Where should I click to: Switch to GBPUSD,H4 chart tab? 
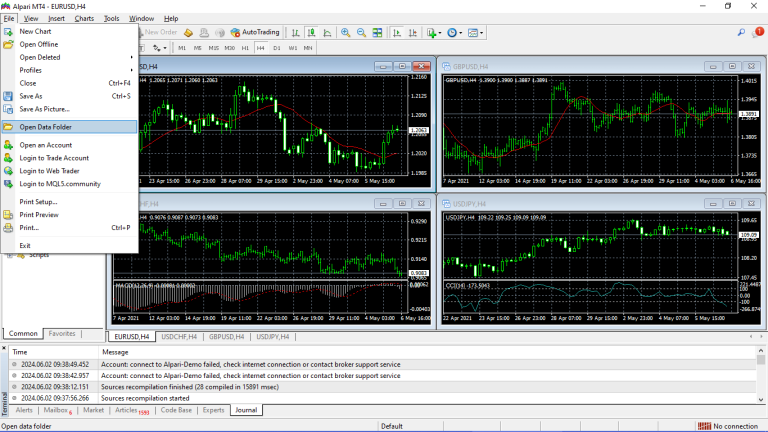tap(226, 337)
